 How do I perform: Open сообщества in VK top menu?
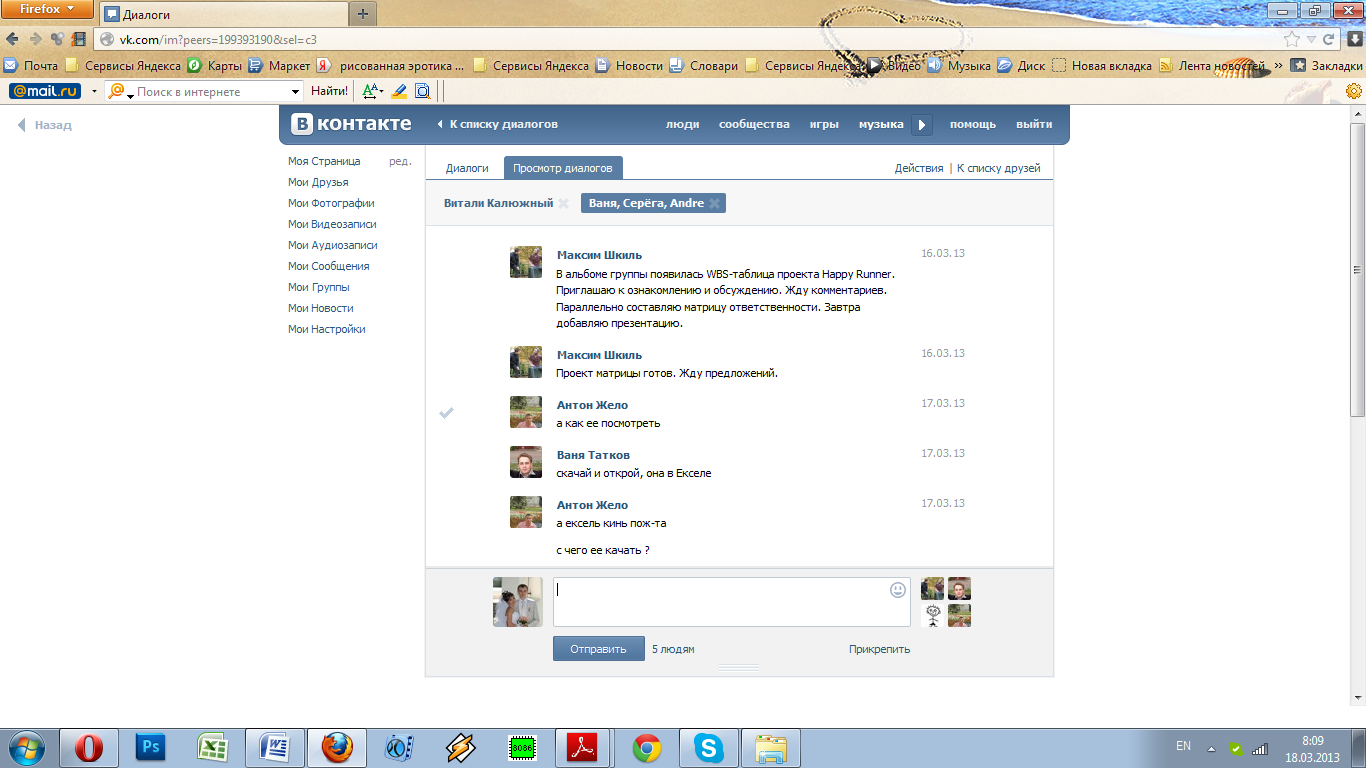754,124
